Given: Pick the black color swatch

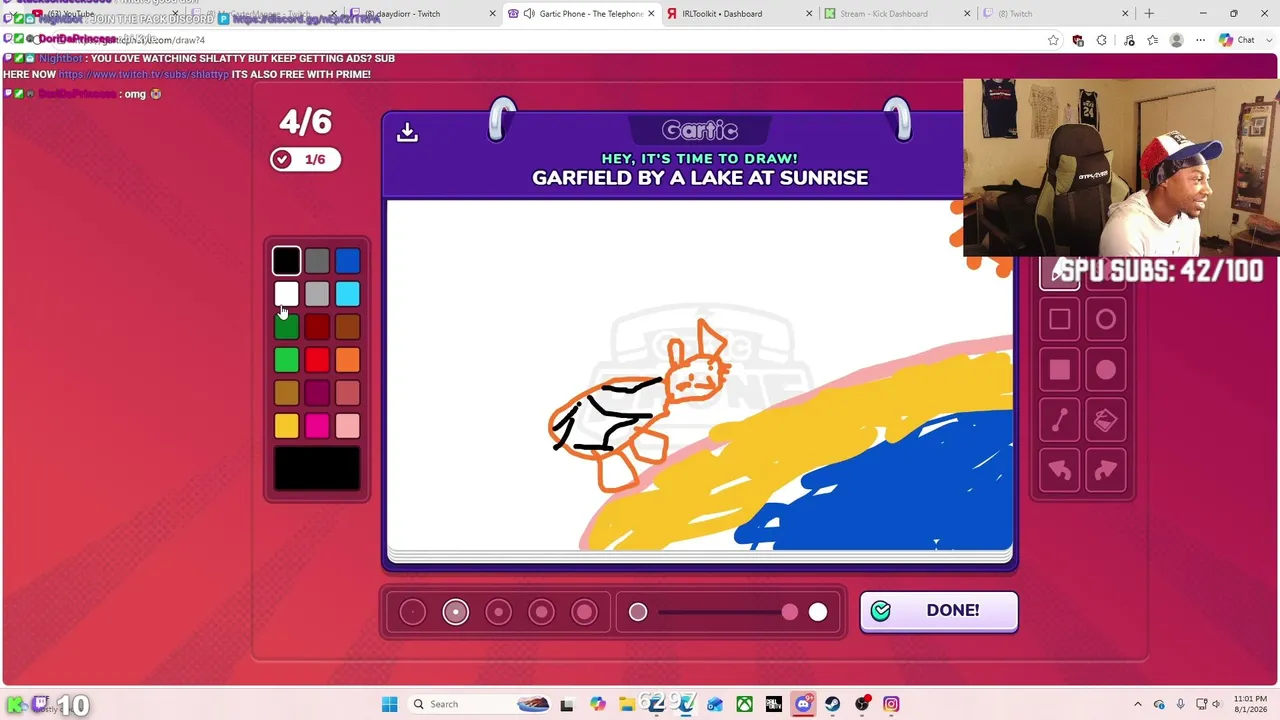Looking at the screenshot, I should tap(286, 261).
